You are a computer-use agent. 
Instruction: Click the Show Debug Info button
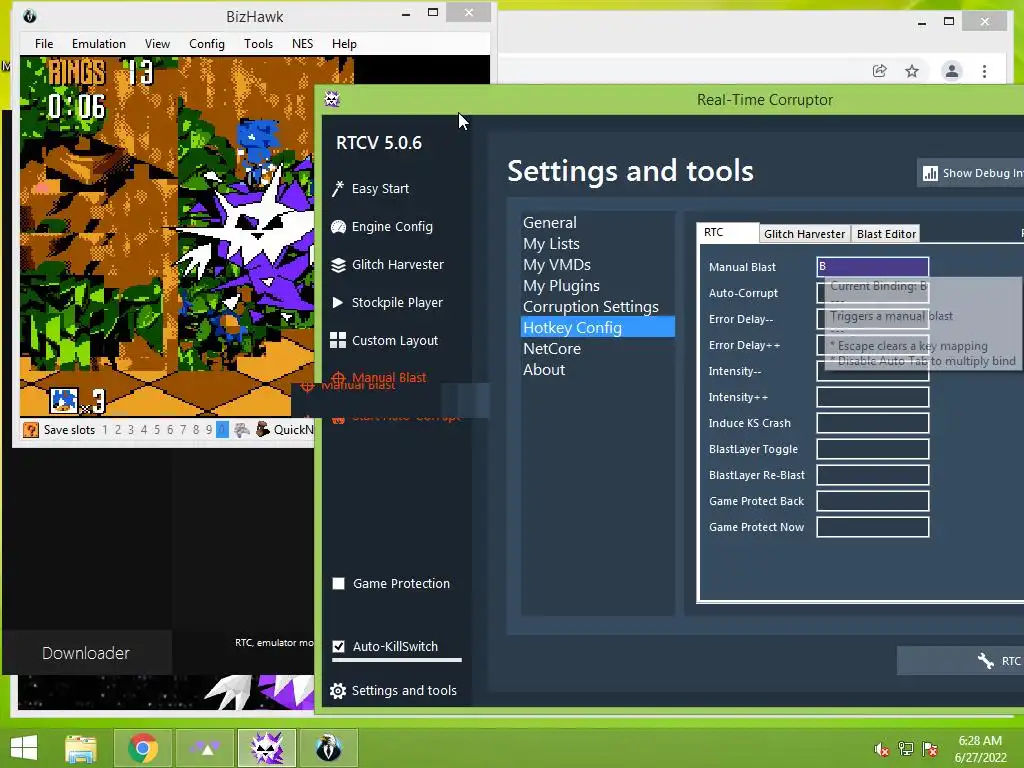(x=972, y=173)
